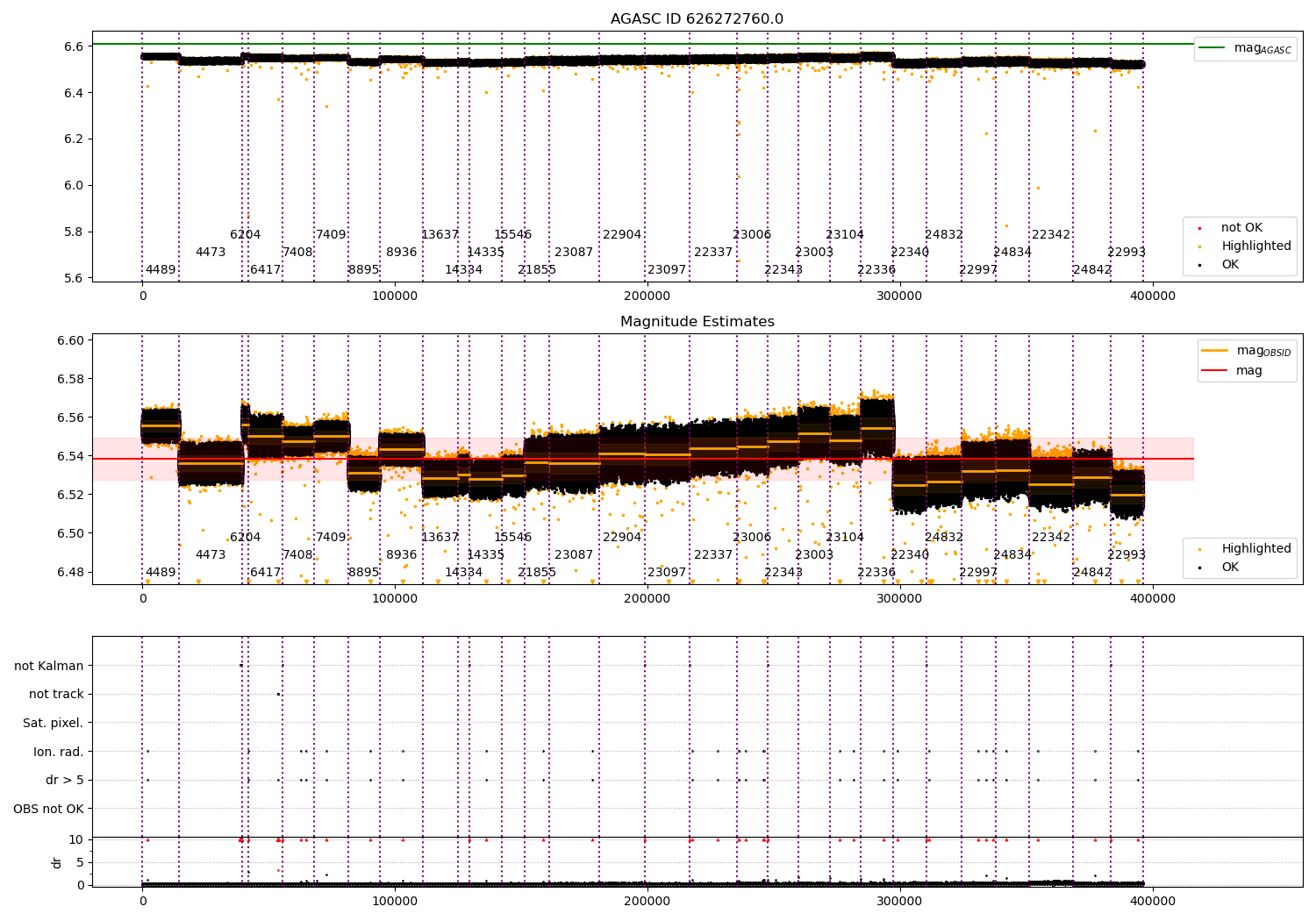Click the 'dr > 5' row label

click(65, 781)
